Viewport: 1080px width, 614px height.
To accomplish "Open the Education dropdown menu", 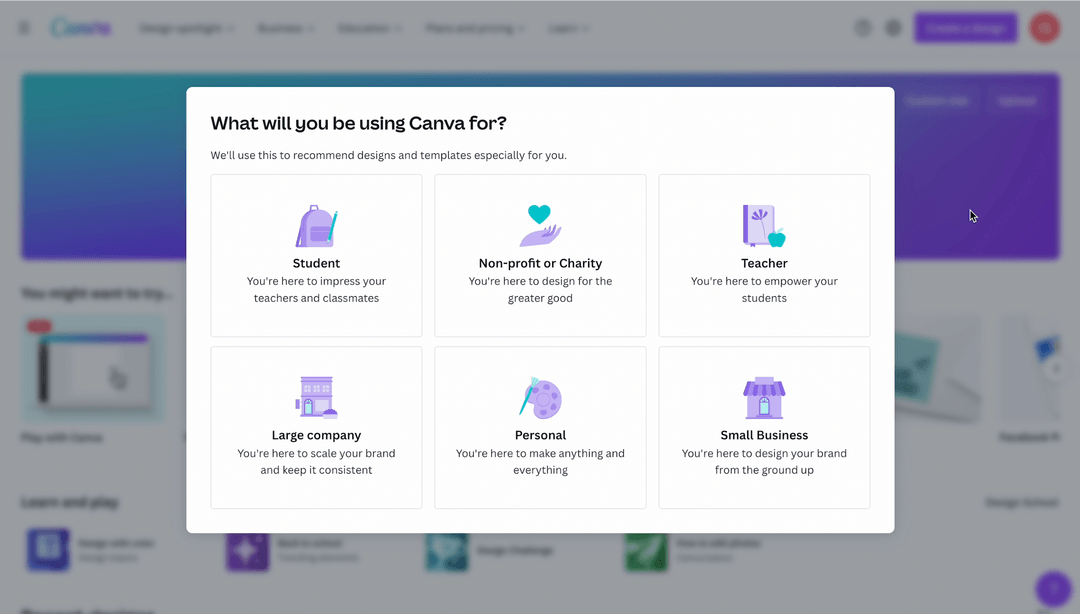I will (370, 28).
